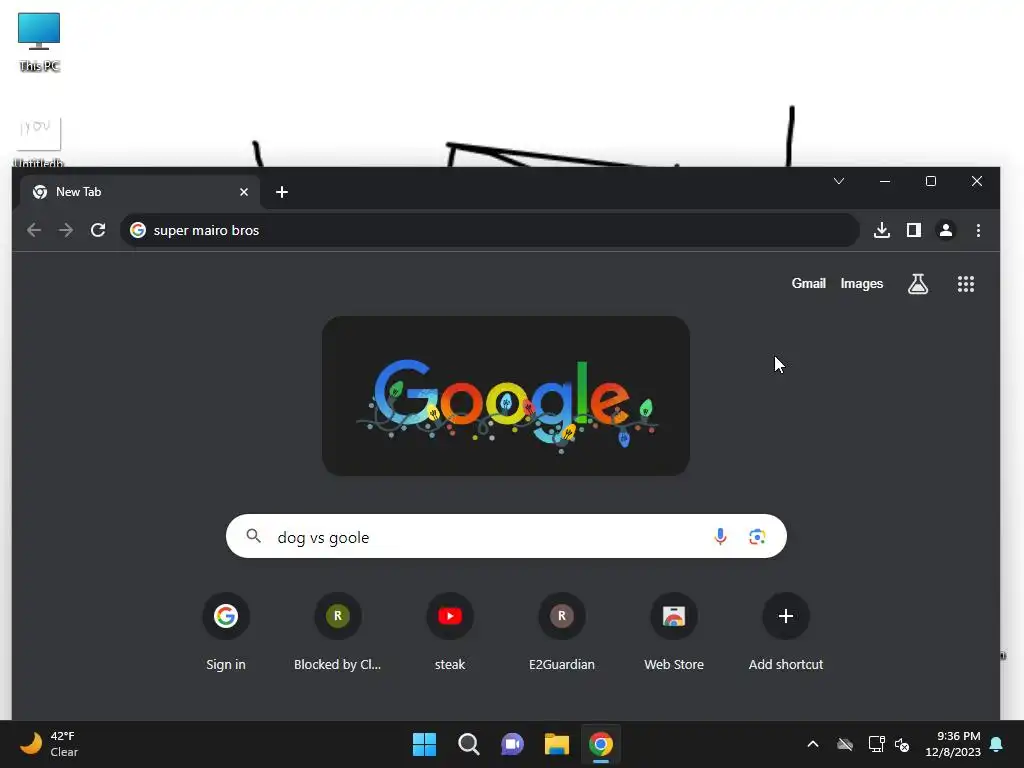This screenshot has height=768, width=1024.
Task: Click the back navigation arrow in Chrome
Action: click(x=34, y=230)
